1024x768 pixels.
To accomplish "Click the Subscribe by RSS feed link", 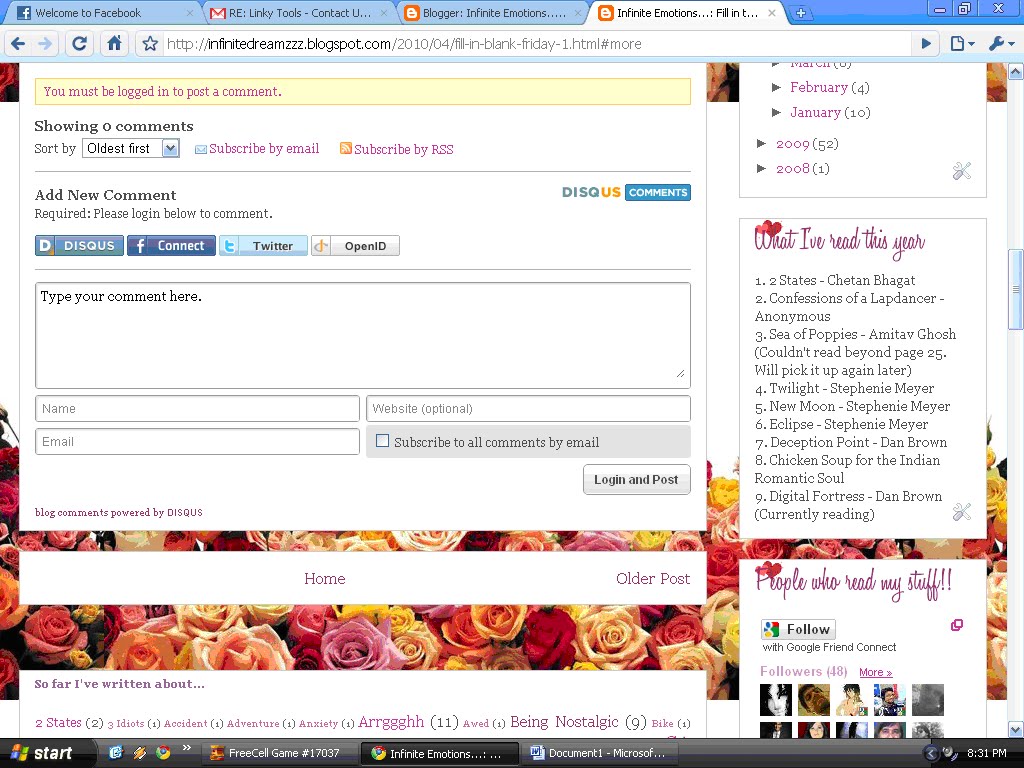I will pos(403,149).
